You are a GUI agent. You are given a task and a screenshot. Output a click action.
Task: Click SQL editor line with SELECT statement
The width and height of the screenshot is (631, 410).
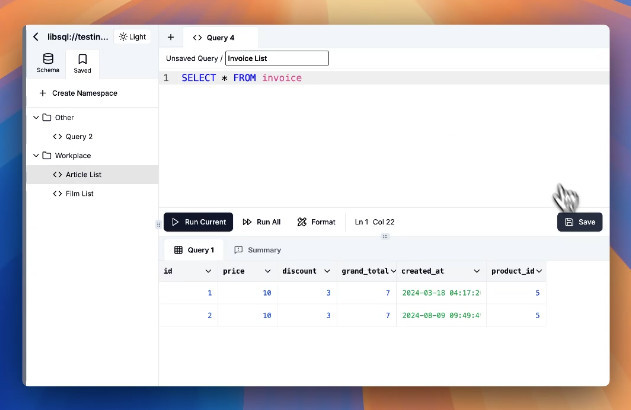(x=384, y=78)
